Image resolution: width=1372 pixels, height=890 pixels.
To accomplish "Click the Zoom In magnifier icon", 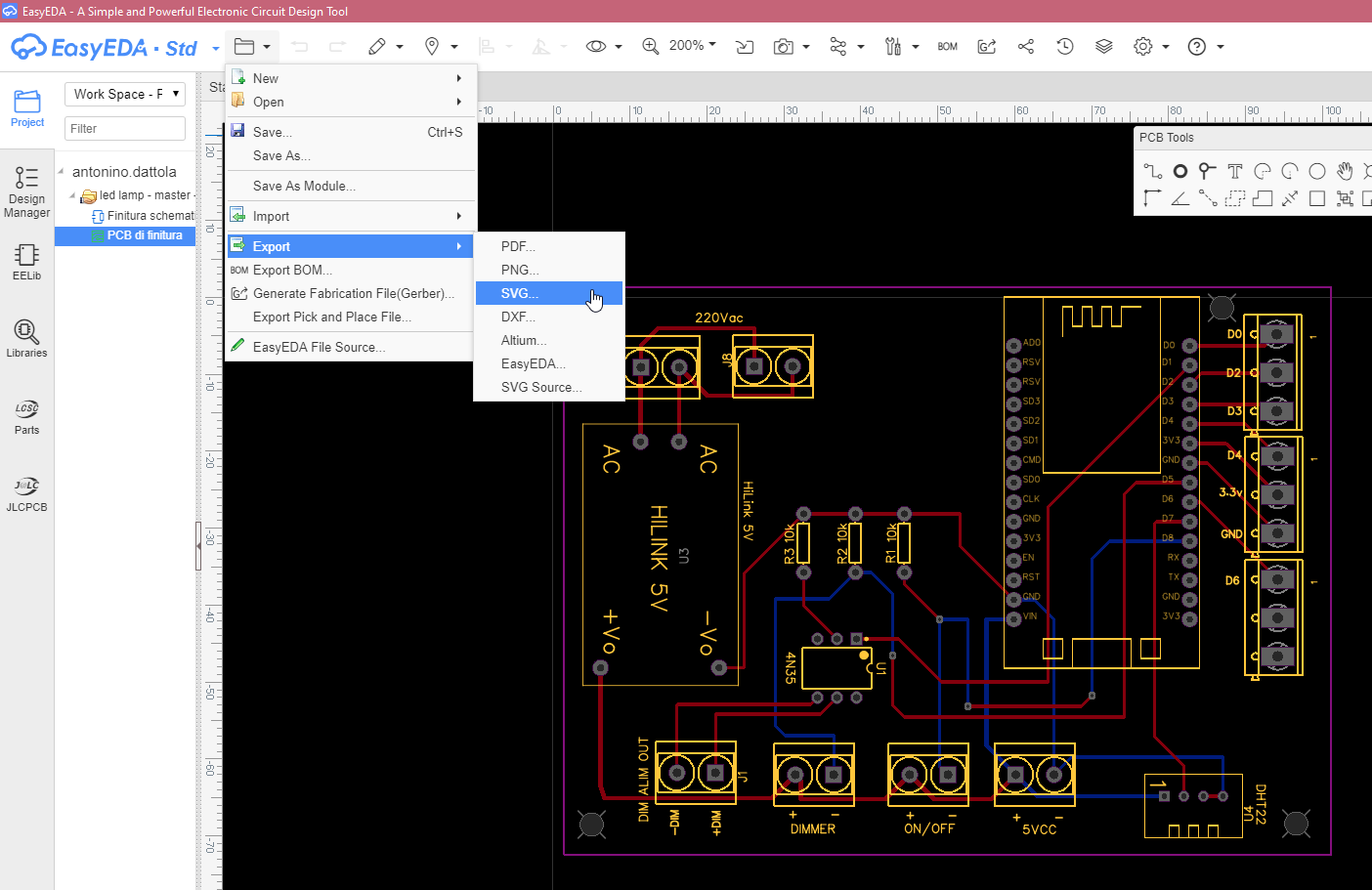I will [650, 46].
